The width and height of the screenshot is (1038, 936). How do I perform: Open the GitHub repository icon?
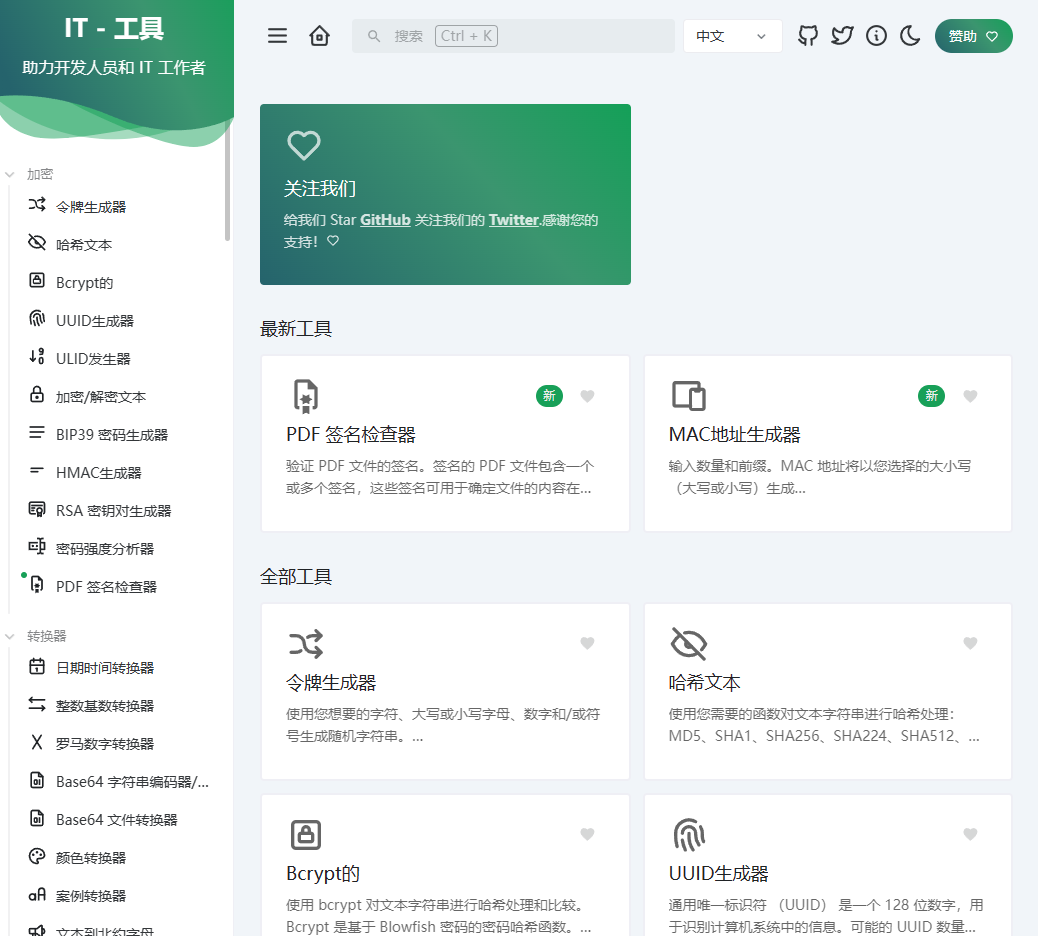tap(808, 36)
